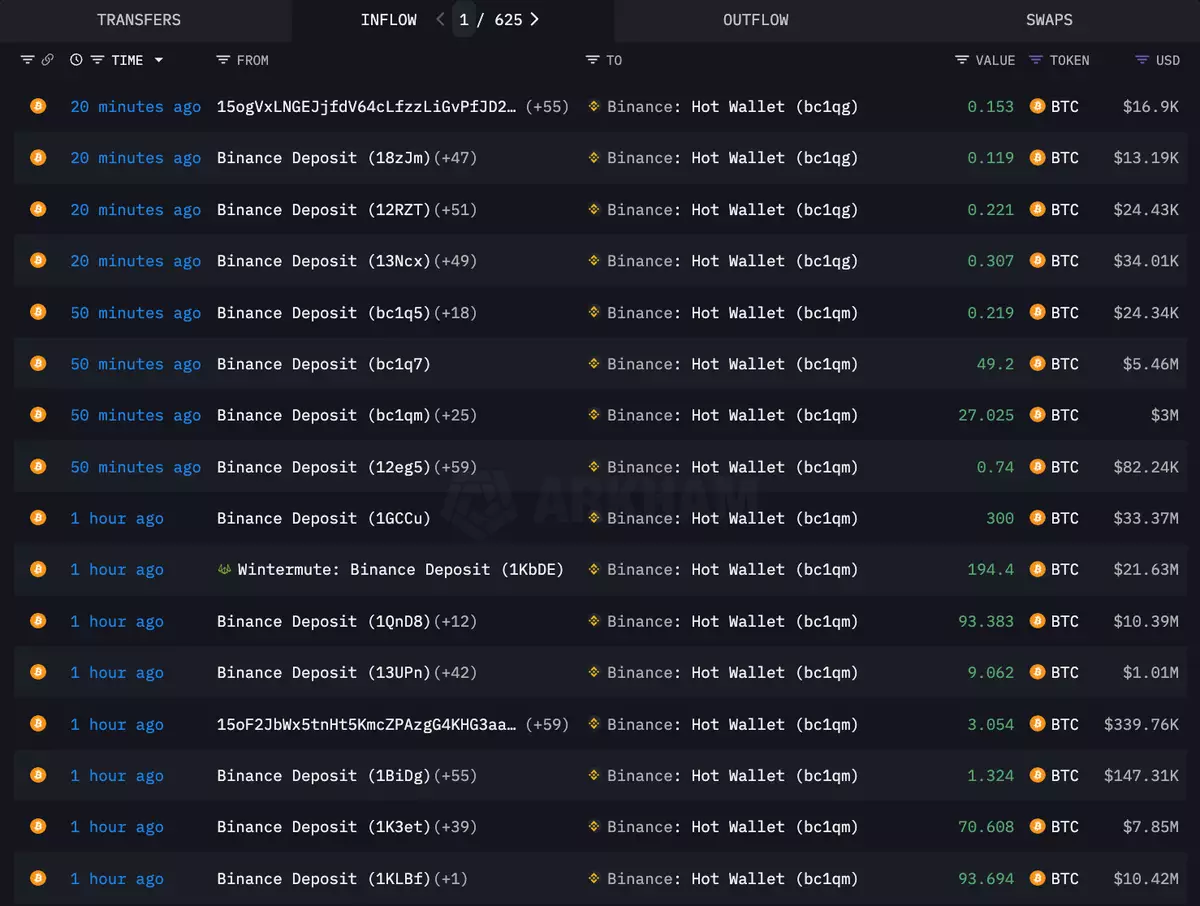This screenshot has width=1200, height=906.
Task: Switch to the TRANSFERS tab
Action: pos(139,20)
